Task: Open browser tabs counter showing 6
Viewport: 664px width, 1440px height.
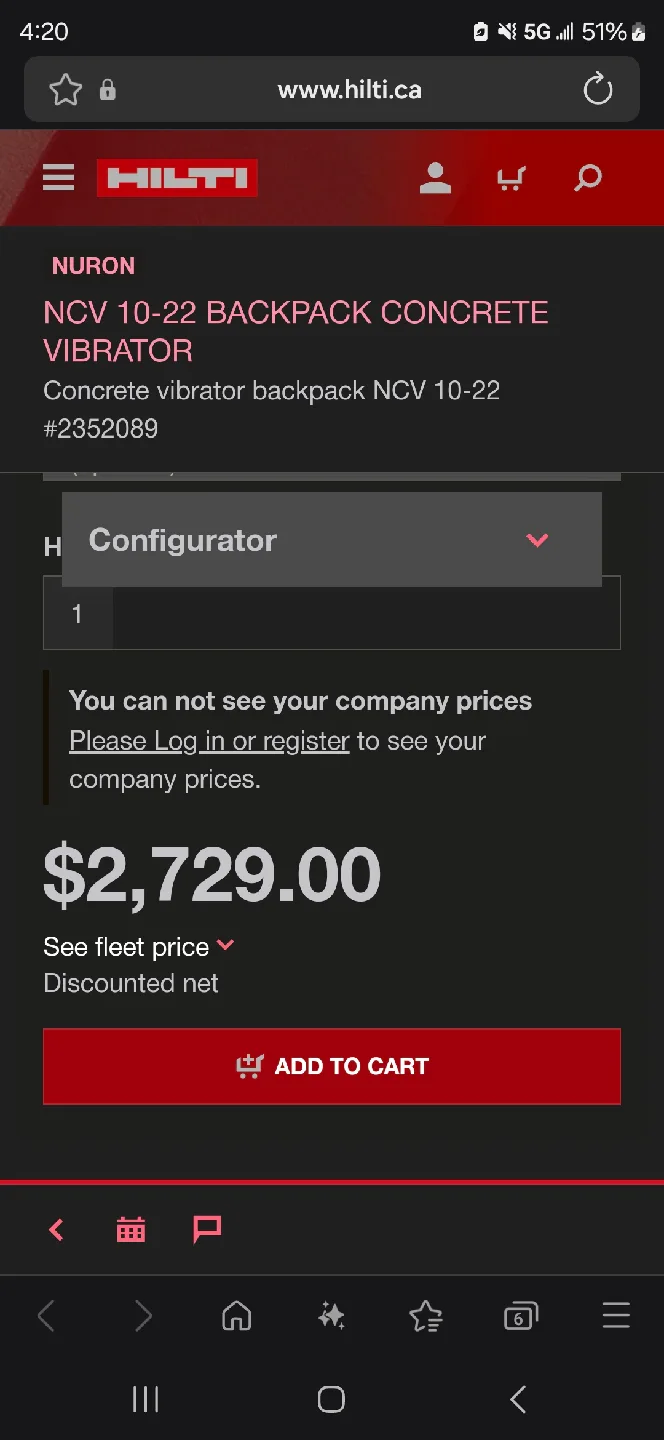Action: click(x=520, y=1316)
